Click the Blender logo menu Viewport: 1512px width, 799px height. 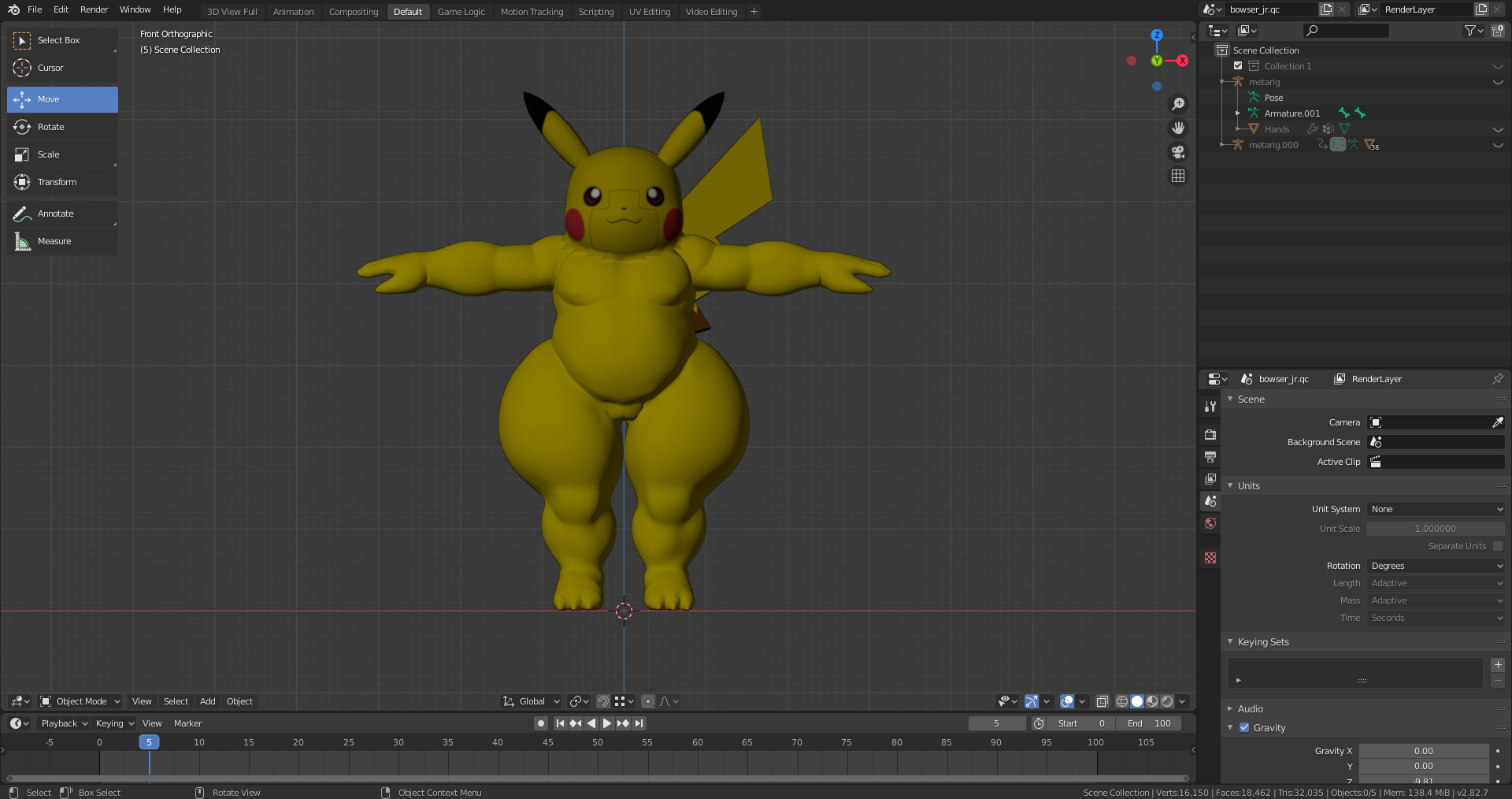click(x=13, y=9)
